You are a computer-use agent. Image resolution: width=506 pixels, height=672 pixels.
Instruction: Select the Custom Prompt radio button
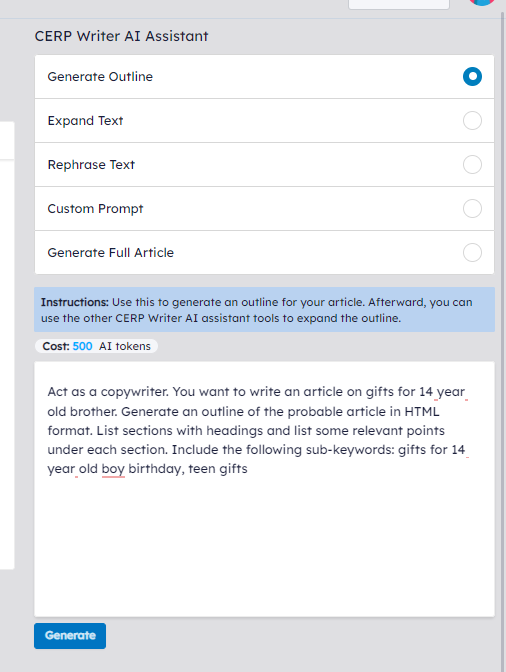coord(472,209)
